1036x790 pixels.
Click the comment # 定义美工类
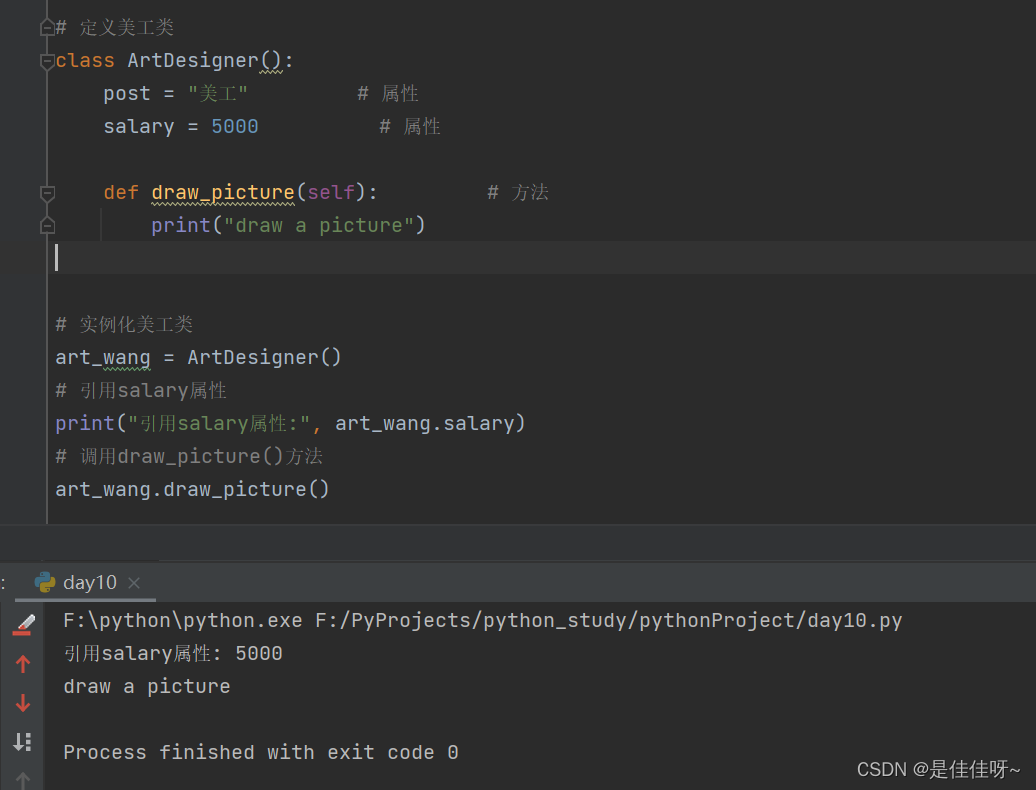(x=115, y=27)
